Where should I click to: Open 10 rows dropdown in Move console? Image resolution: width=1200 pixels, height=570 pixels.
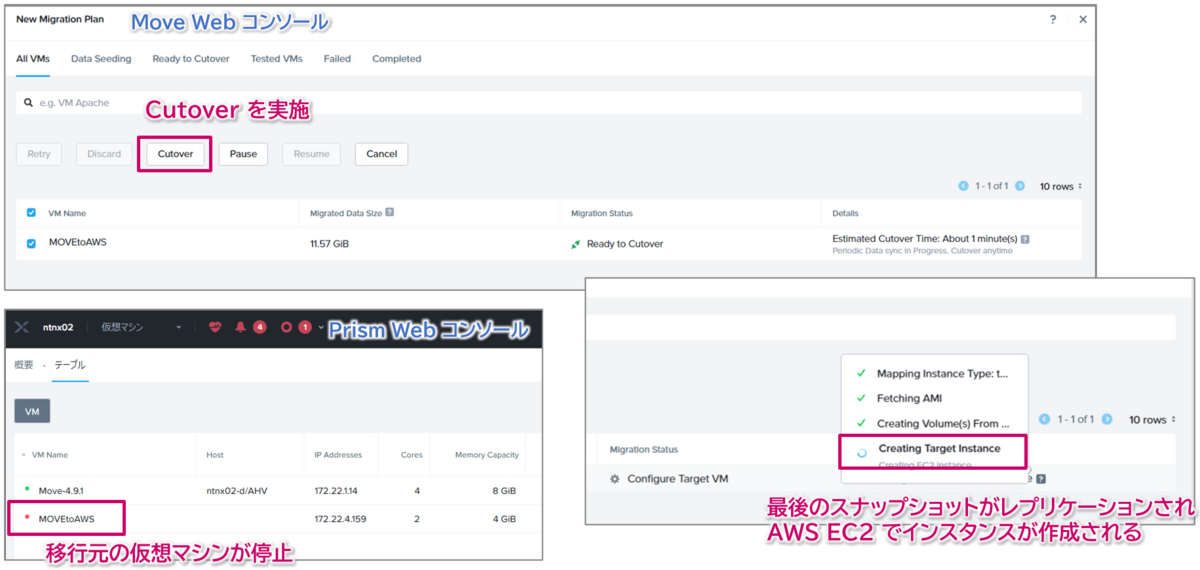tap(1061, 186)
